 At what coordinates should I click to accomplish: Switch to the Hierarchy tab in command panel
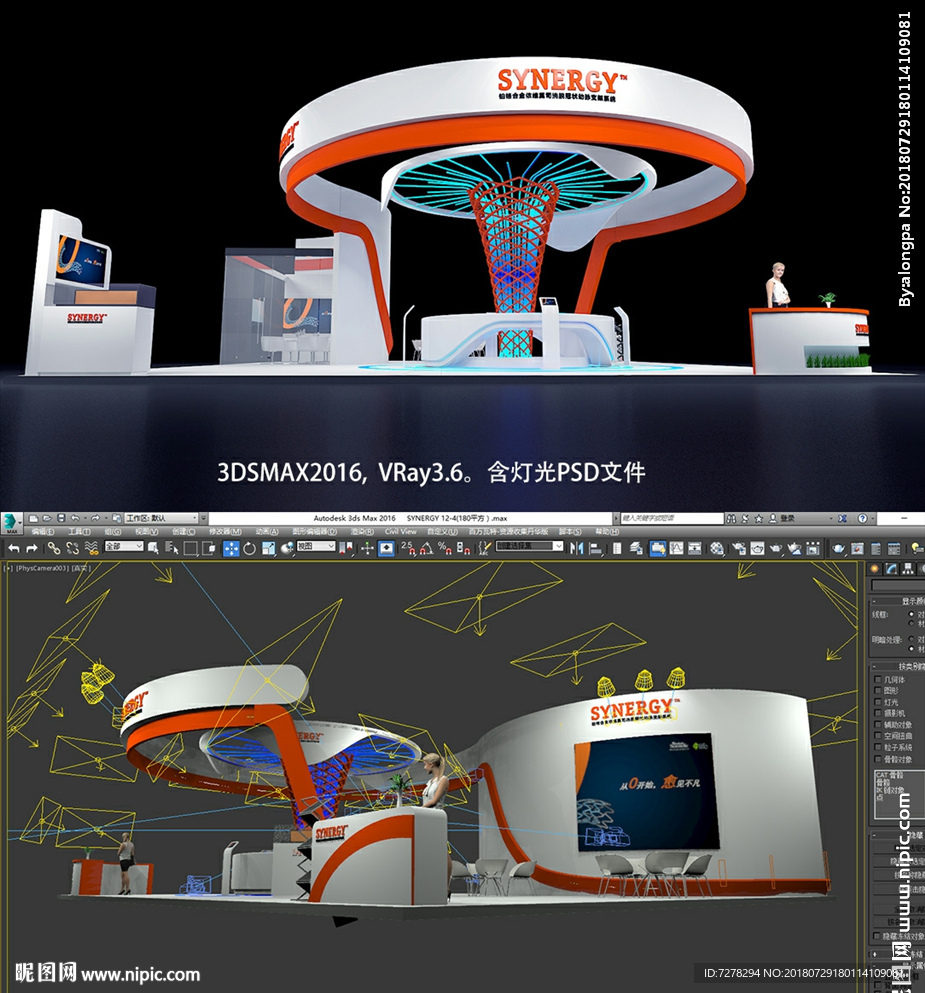[908, 569]
